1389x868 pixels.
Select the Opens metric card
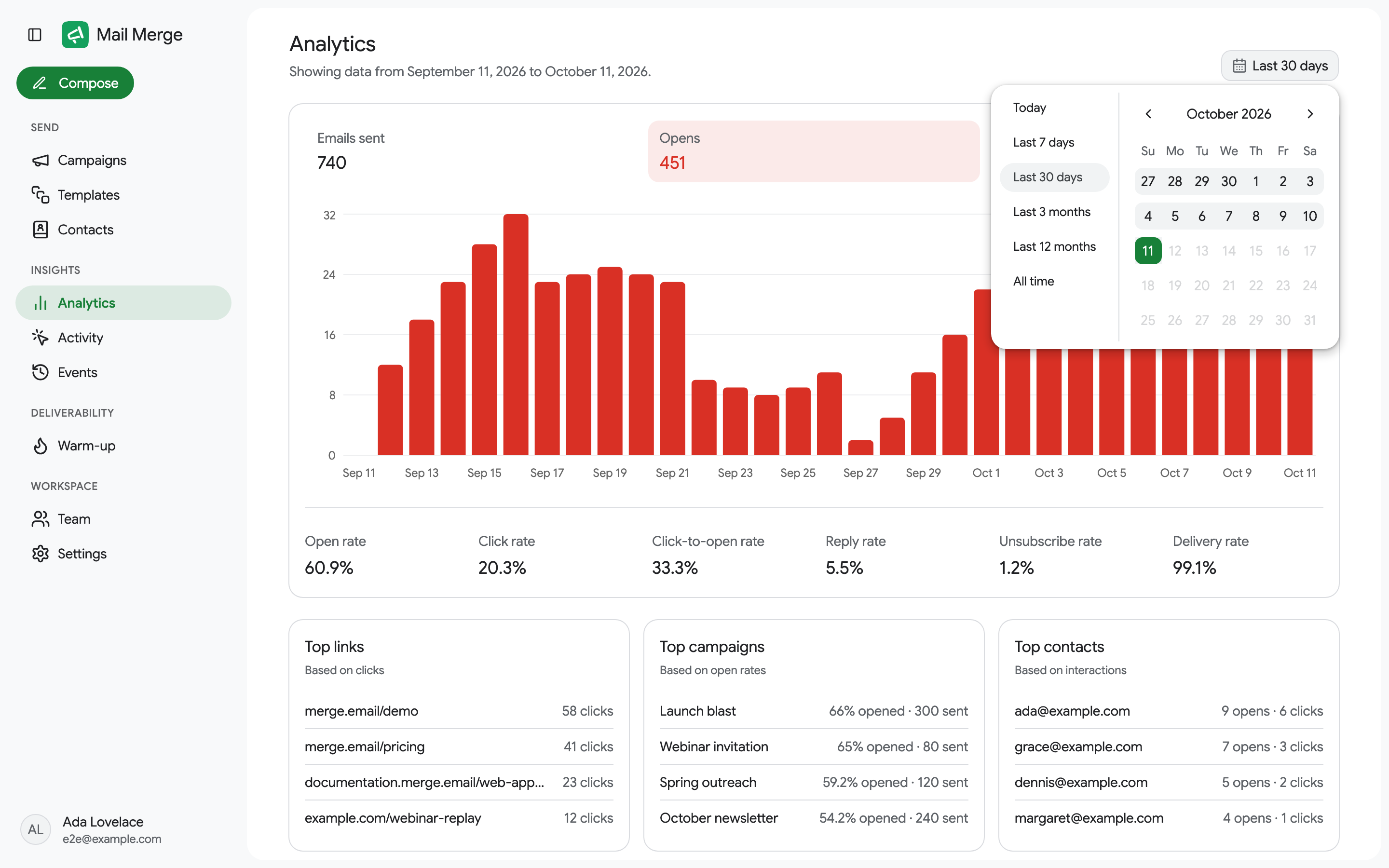(814, 151)
